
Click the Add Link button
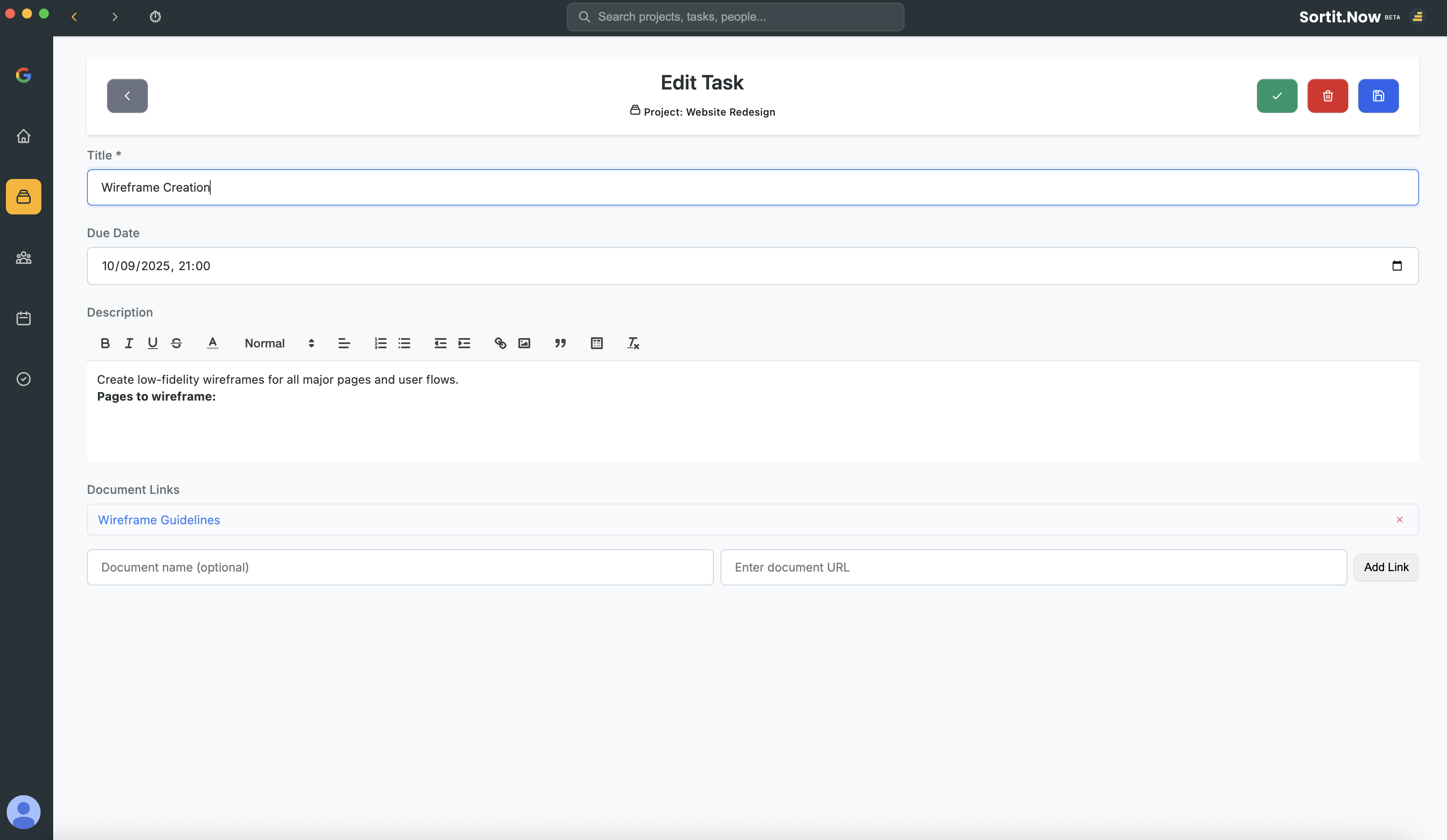1385,567
